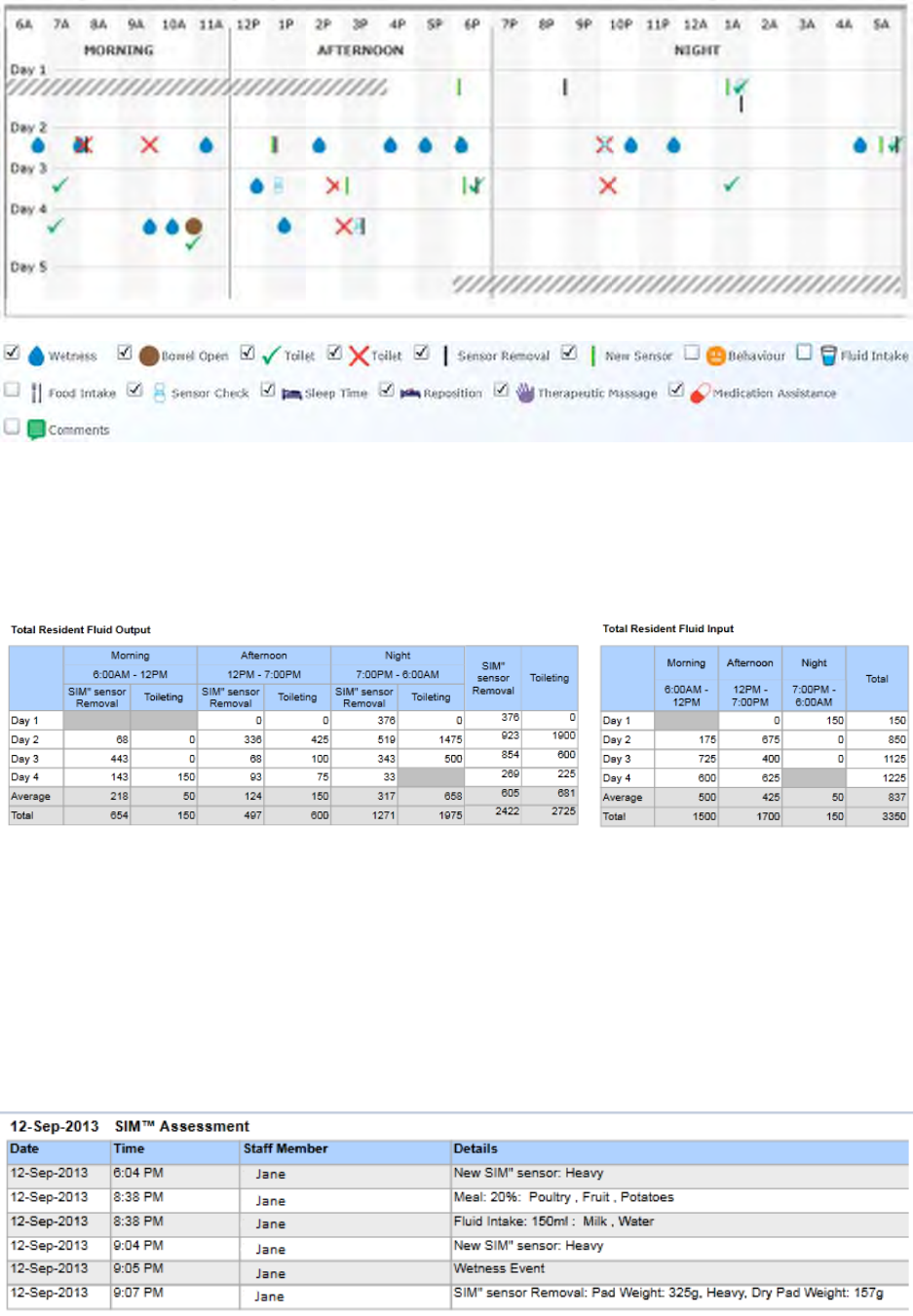Click the '12-Sep-2013 SIM Assessment' heading
Image resolution: width=913 pixels, height=1316 pixels.
(130, 1127)
